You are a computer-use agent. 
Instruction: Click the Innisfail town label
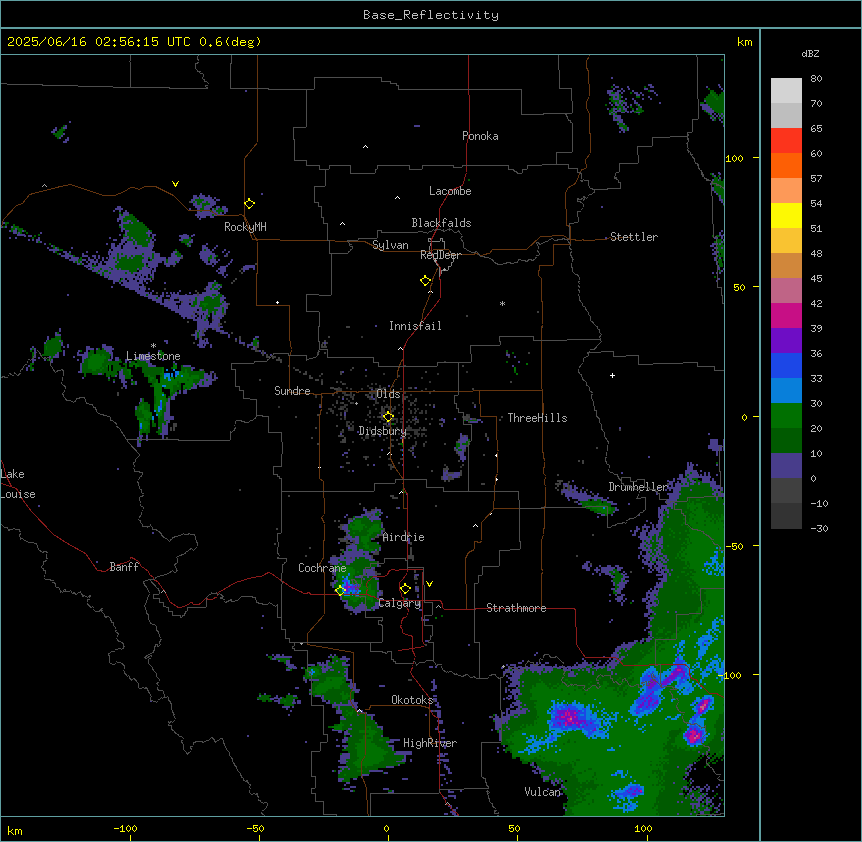click(415, 326)
